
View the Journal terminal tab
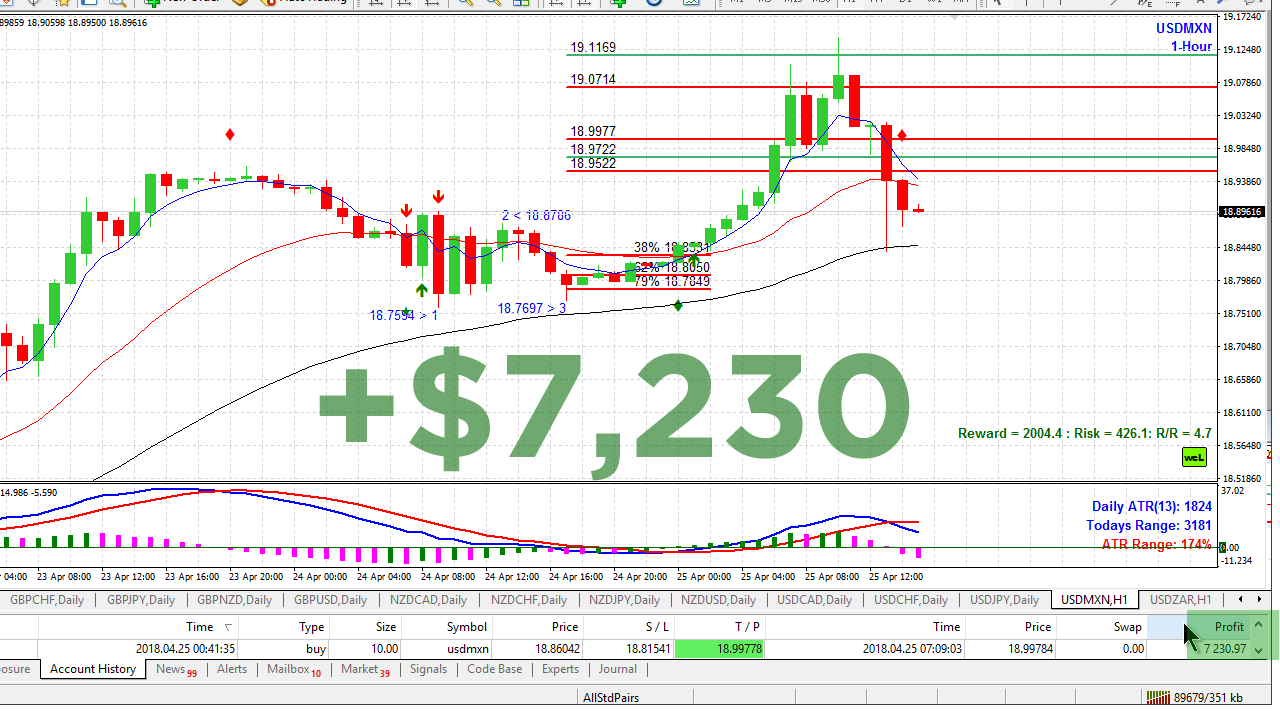(x=617, y=670)
